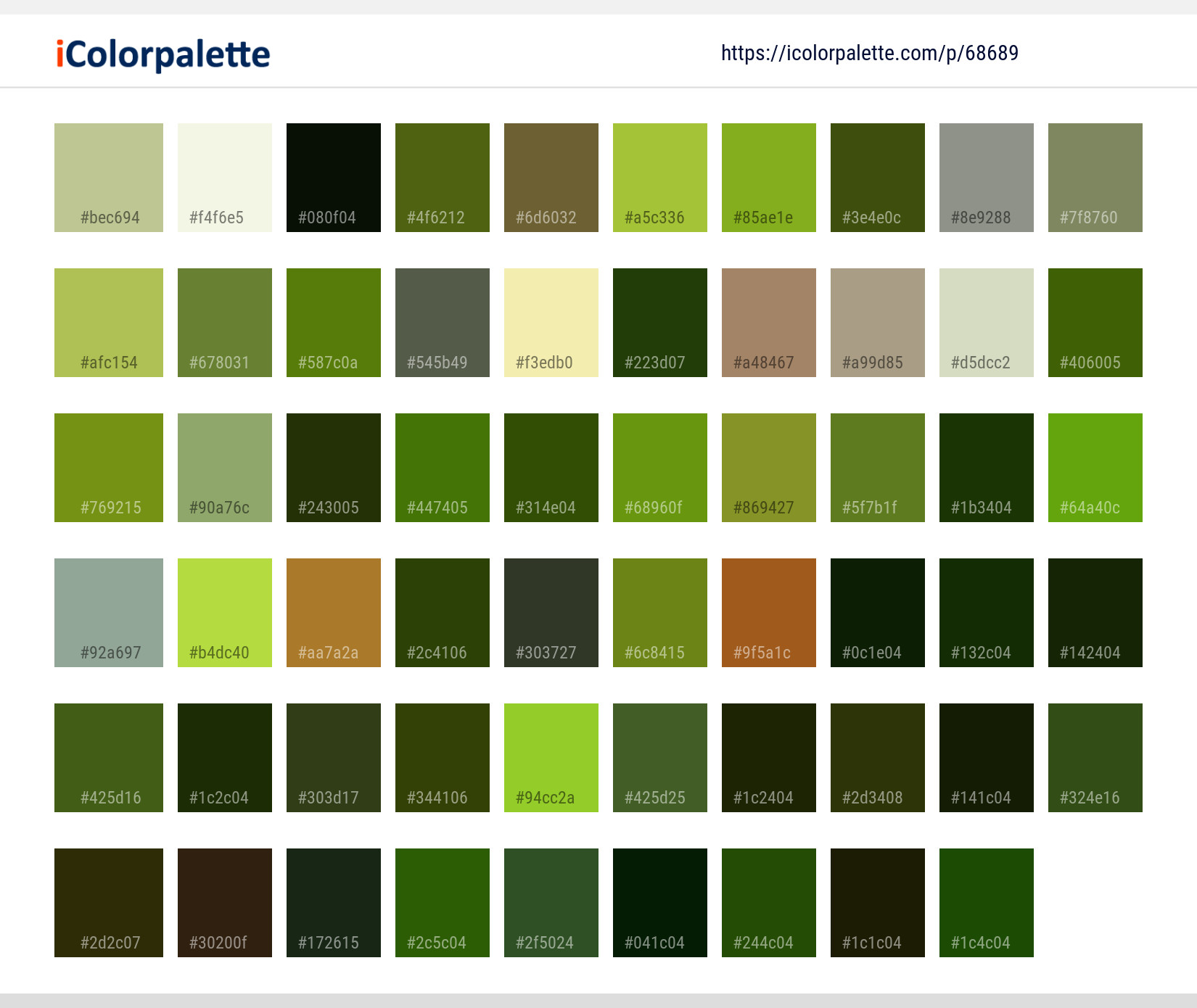Pick the #2d2c07 swatch
Viewport: 1197px width, 1008px height.
109,903
